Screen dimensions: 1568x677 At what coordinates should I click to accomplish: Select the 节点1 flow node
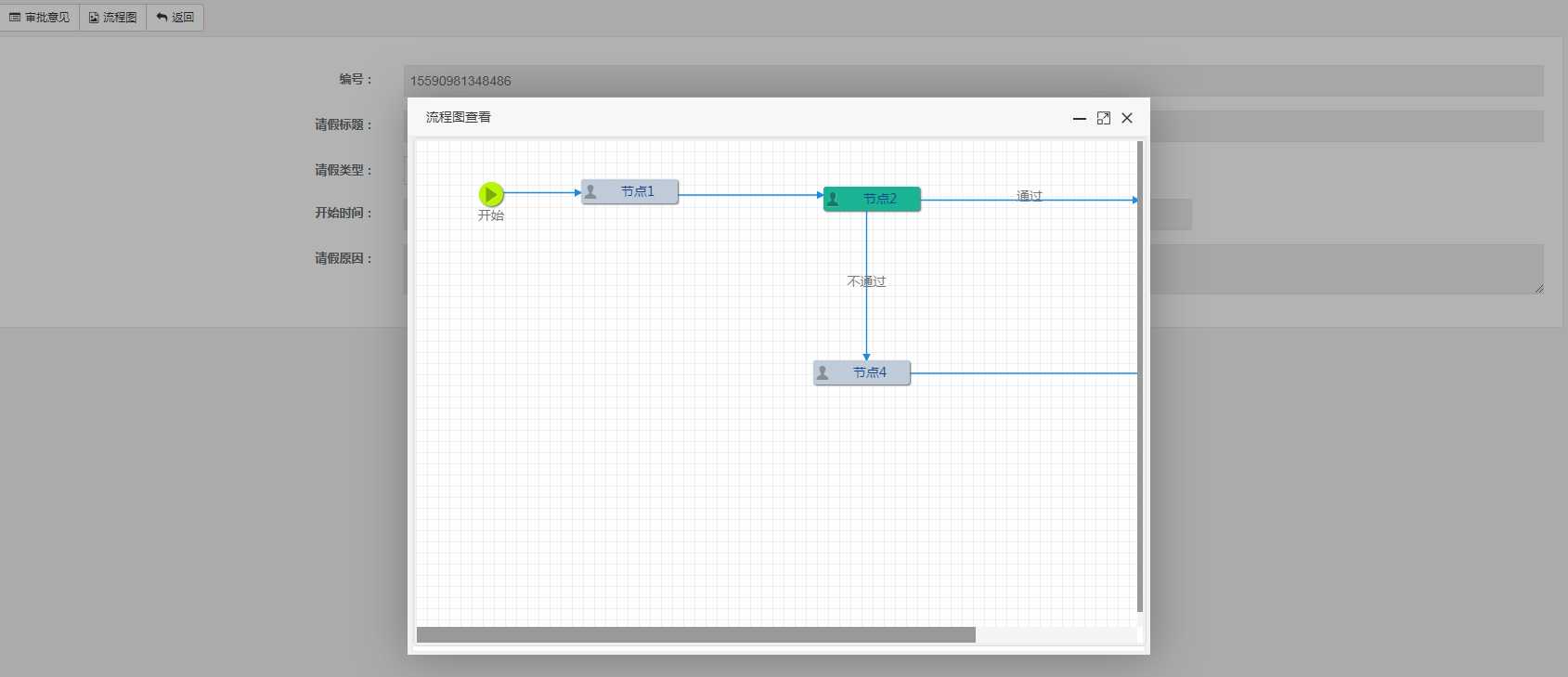tap(630, 192)
